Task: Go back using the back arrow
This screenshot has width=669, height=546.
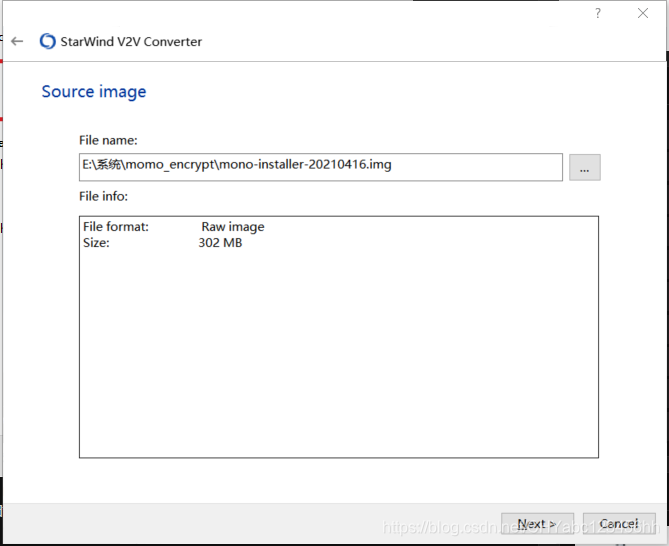Action: click(17, 41)
